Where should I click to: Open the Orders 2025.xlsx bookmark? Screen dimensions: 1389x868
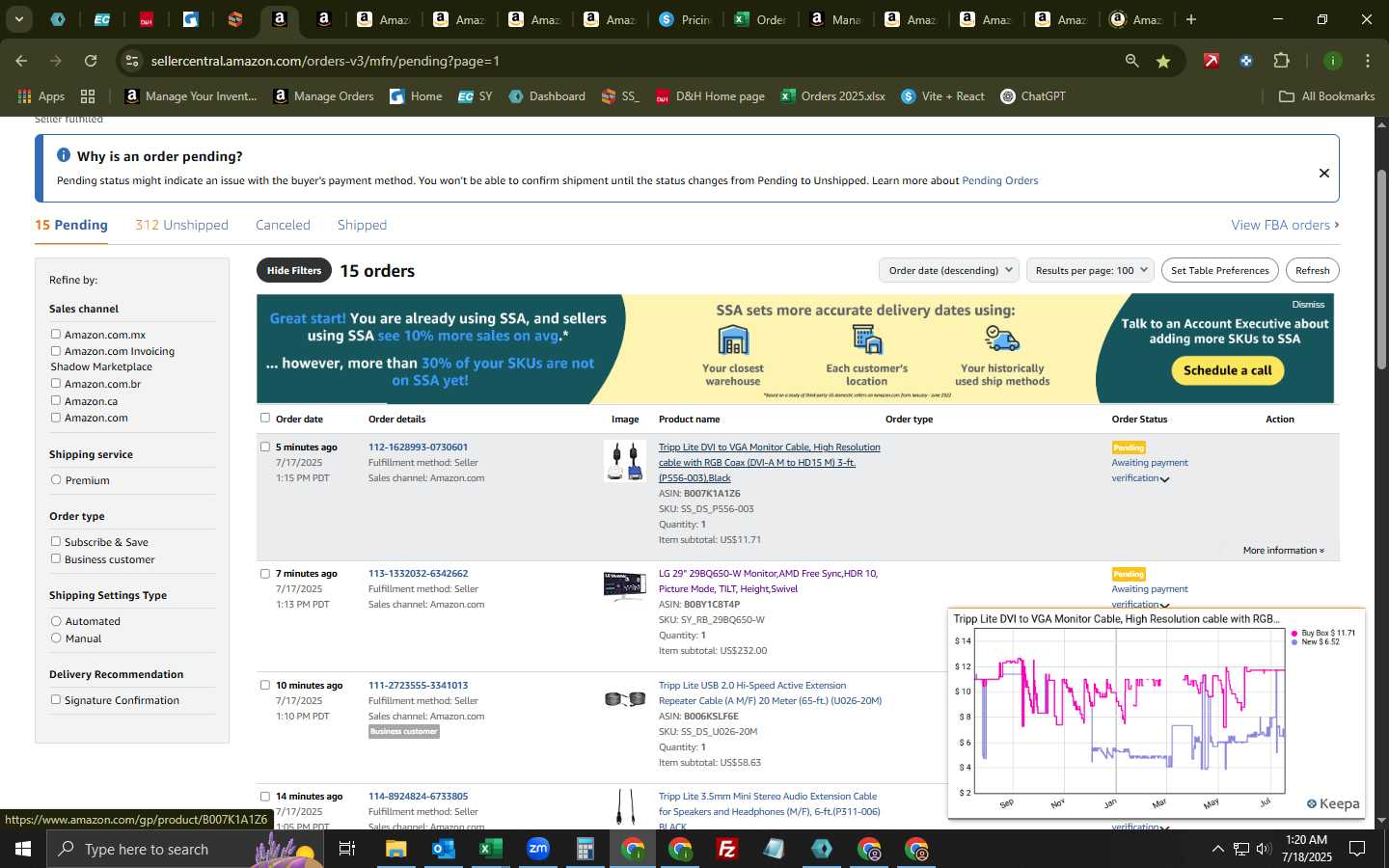pos(833,96)
